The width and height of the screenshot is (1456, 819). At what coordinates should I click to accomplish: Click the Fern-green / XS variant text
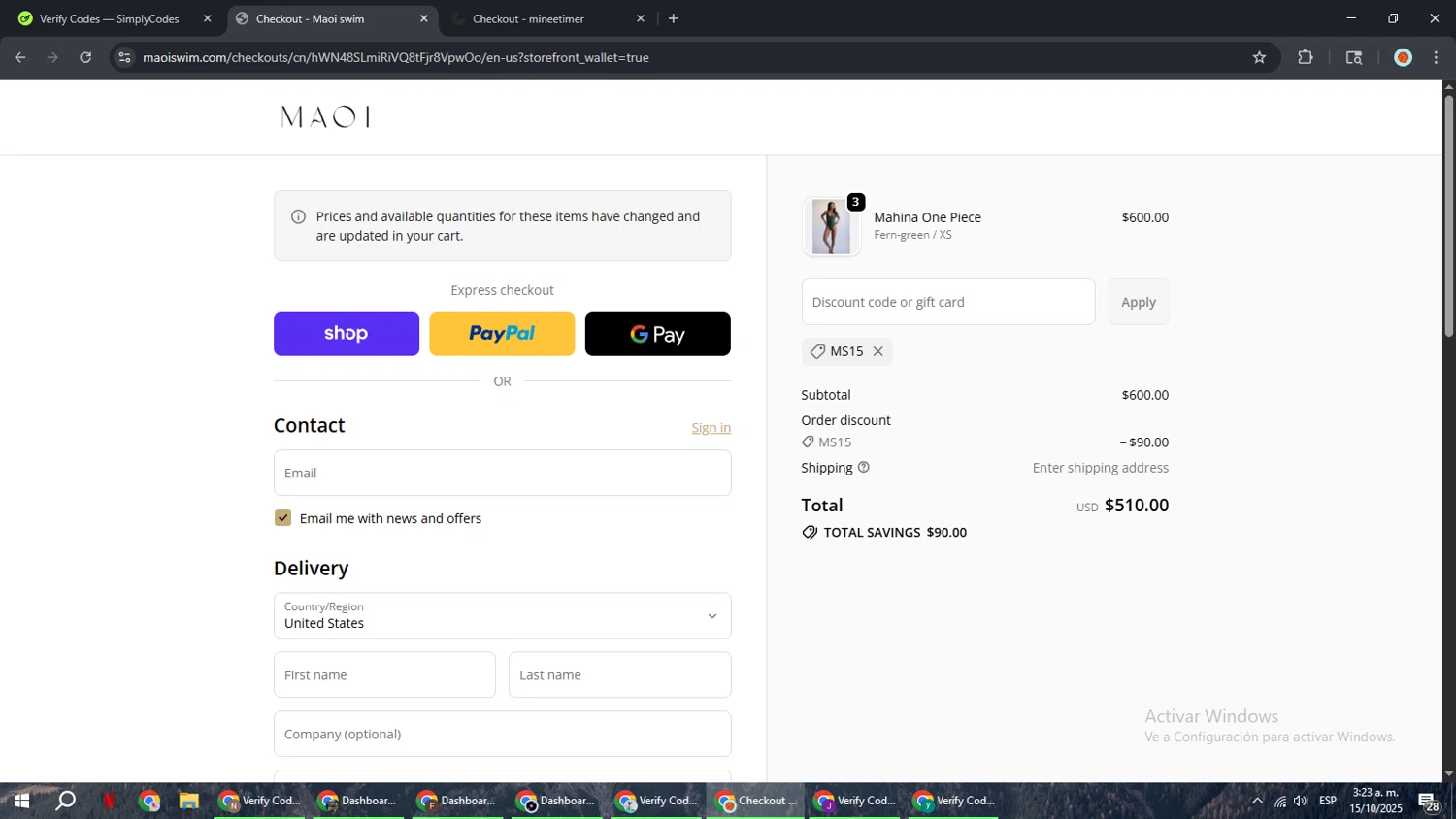(x=912, y=235)
